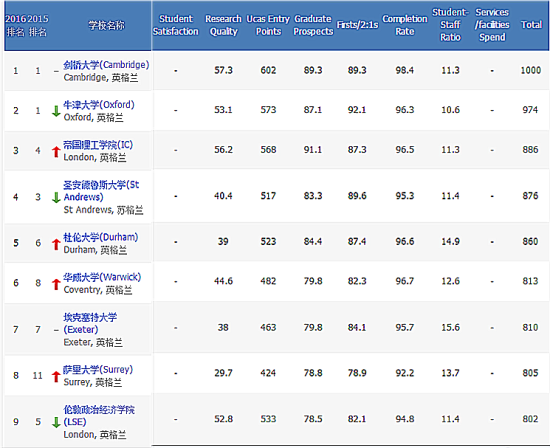This screenshot has width=550, height=448.
Task: Click the location text St Andrews, 苏格兰
Action: (x=103, y=210)
